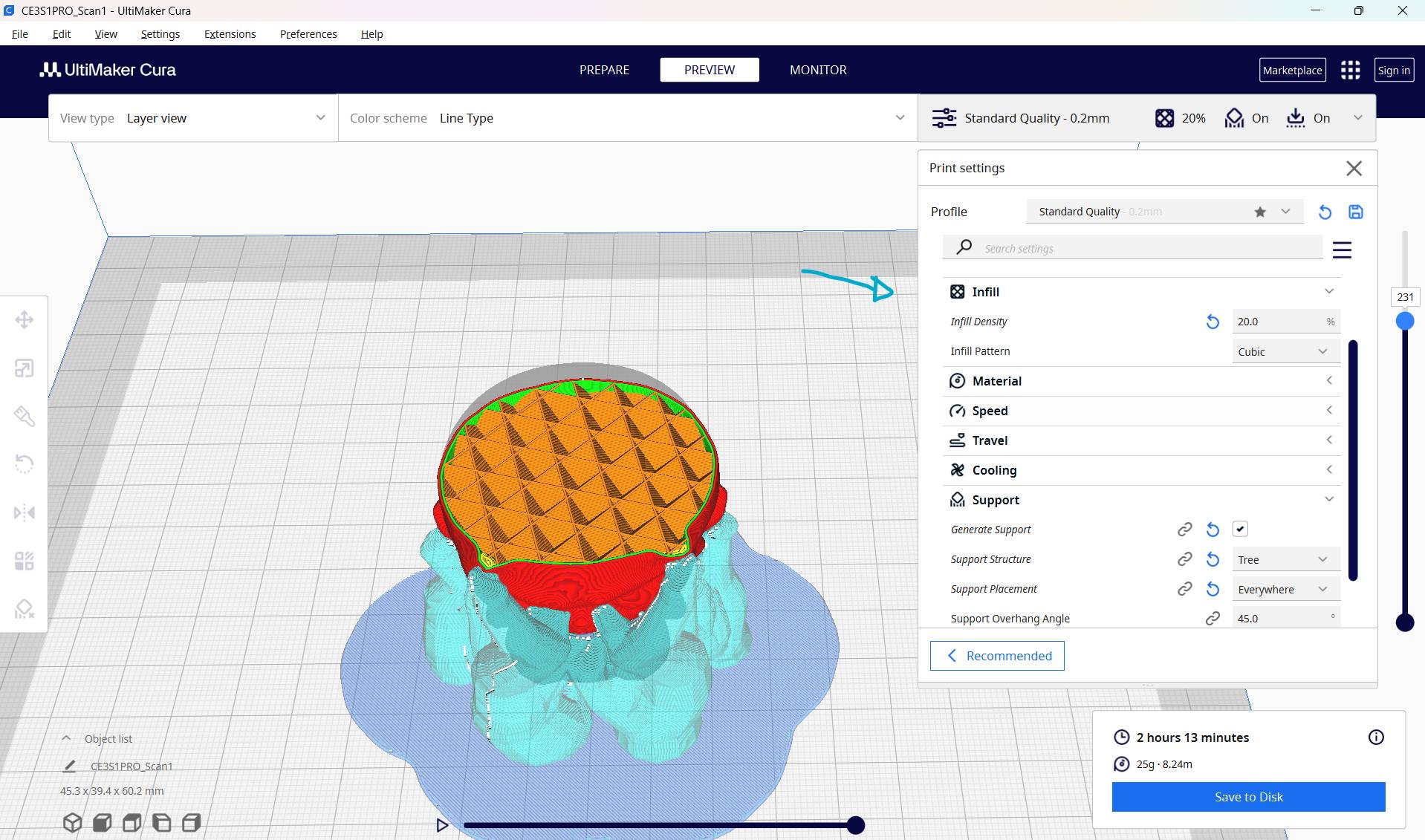Click the top layer slider handle
The width and height of the screenshot is (1425, 840).
tap(1405, 321)
